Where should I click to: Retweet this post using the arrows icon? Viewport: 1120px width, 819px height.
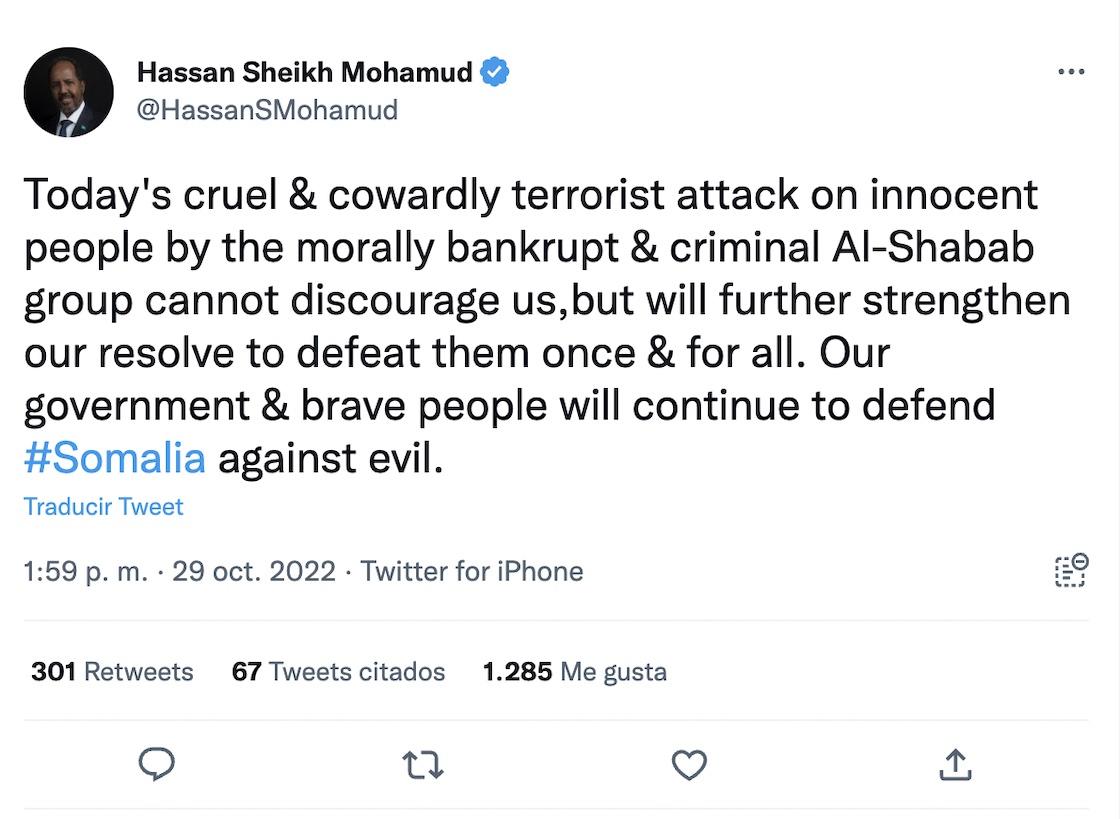(422, 766)
